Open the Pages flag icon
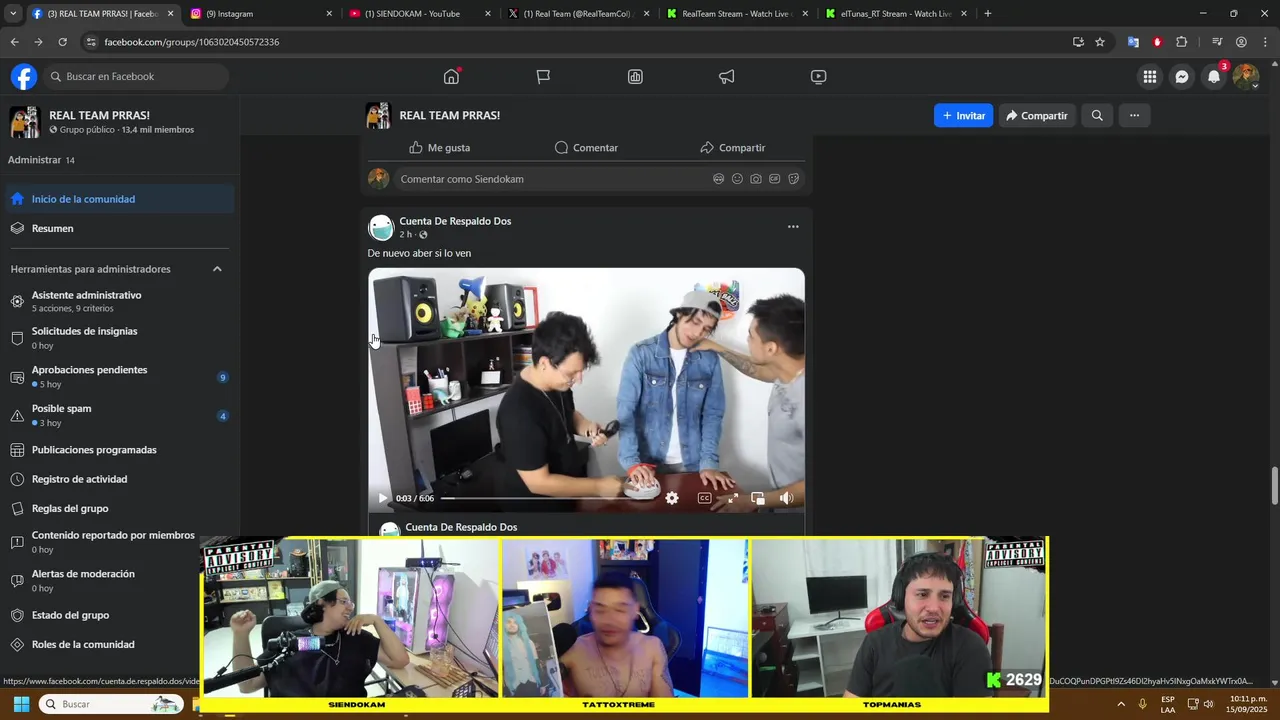 [x=543, y=77]
